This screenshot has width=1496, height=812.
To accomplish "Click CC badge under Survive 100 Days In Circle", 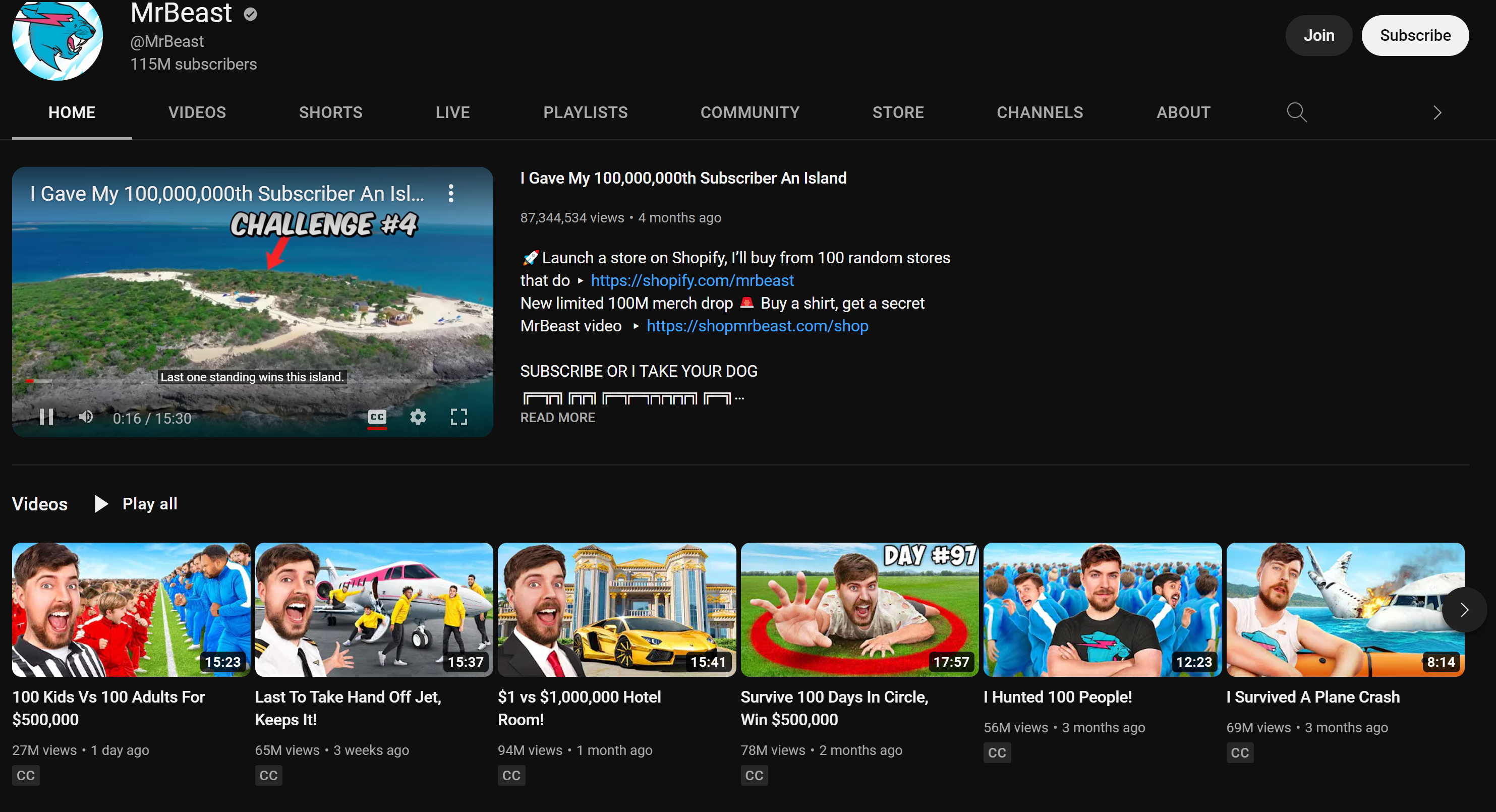I will pos(755,775).
